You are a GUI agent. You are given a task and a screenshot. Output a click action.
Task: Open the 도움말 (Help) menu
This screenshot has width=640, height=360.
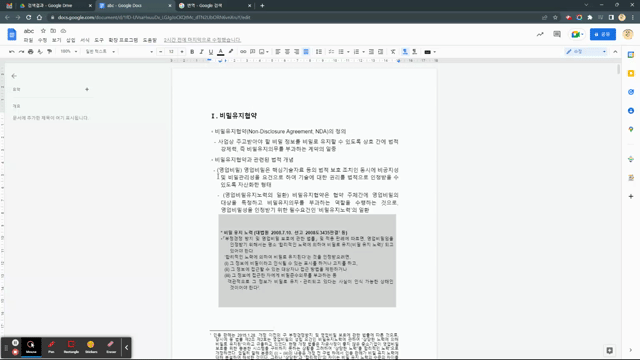click(150, 40)
